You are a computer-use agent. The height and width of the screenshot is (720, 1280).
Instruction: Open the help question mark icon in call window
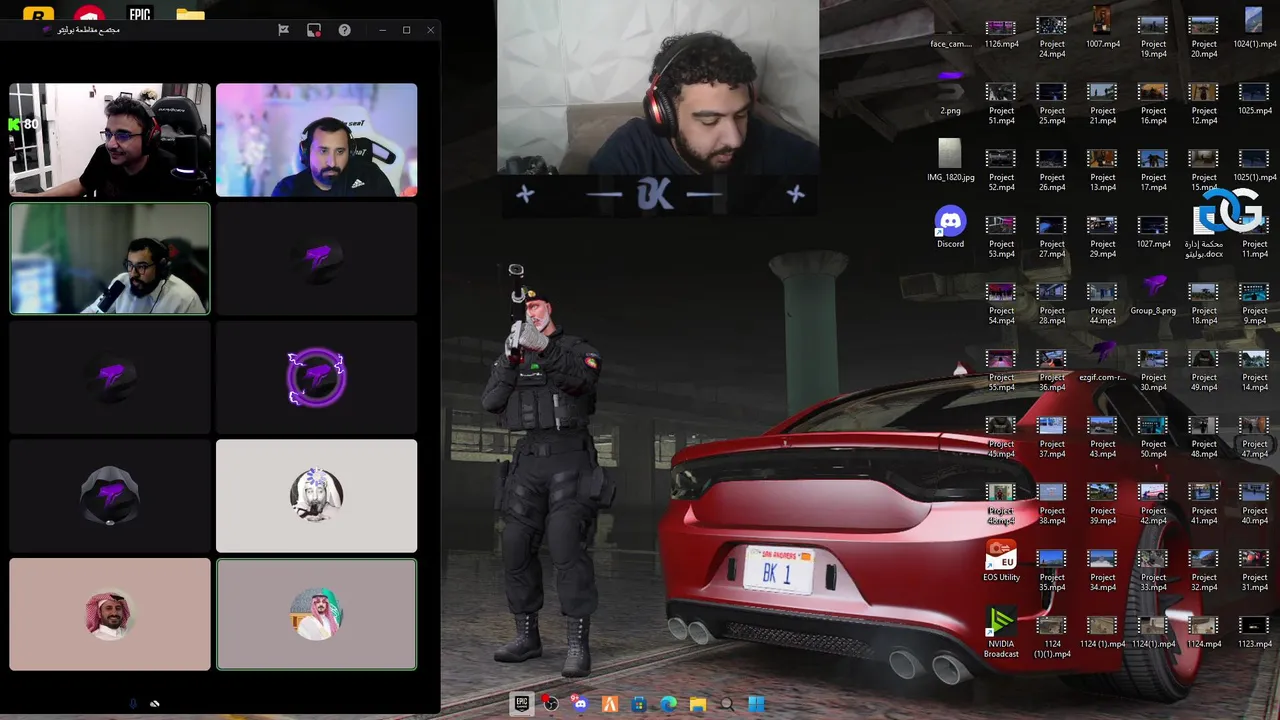click(x=344, y=30)
